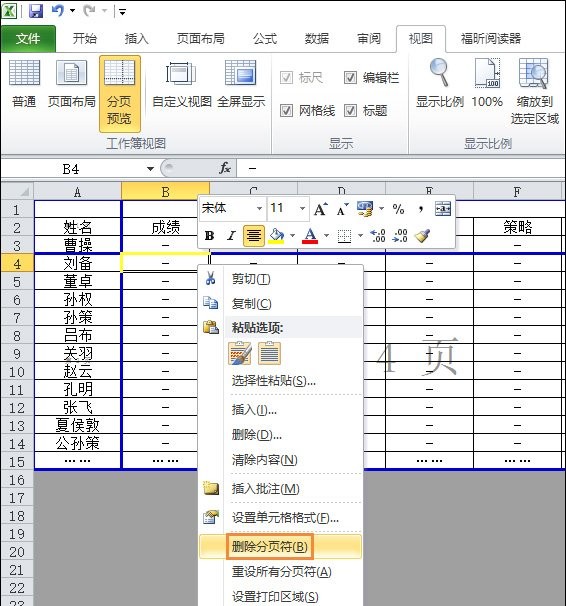Apply comma style in mini toolbar
This screenshot has height=606, width=566.
tap(420, 209)
